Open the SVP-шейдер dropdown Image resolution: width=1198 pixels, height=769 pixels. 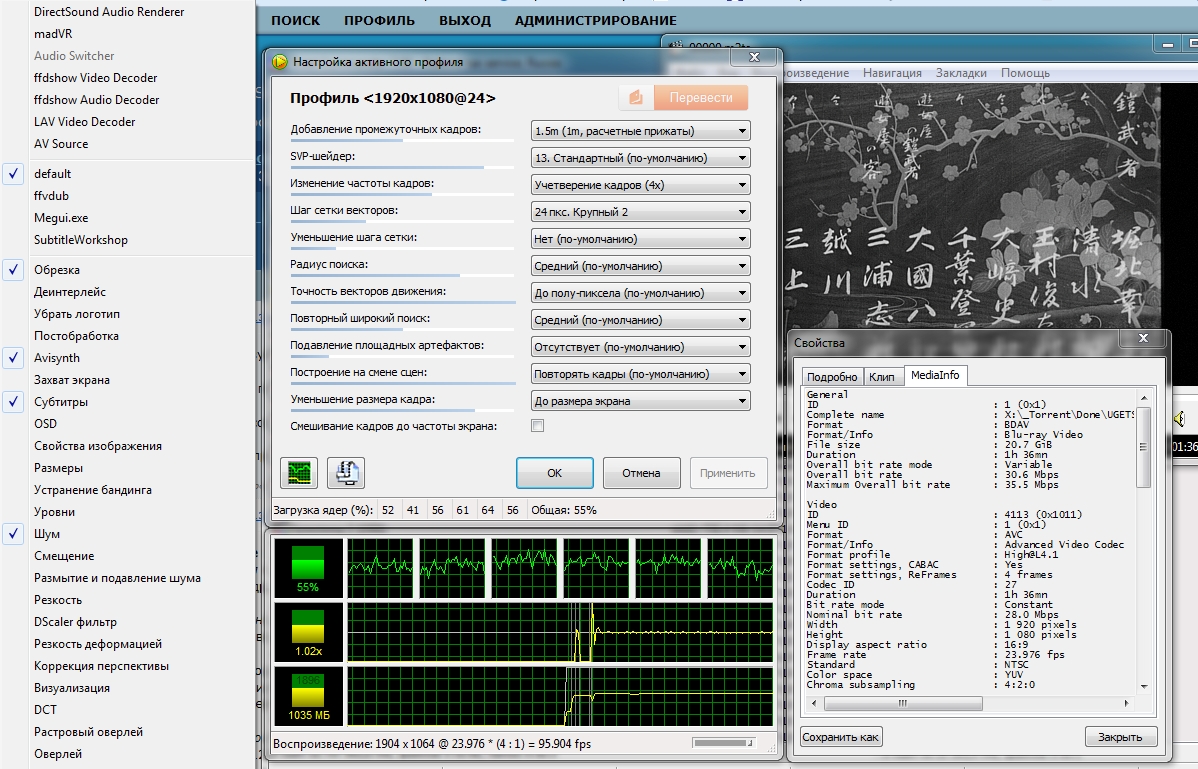640,158
